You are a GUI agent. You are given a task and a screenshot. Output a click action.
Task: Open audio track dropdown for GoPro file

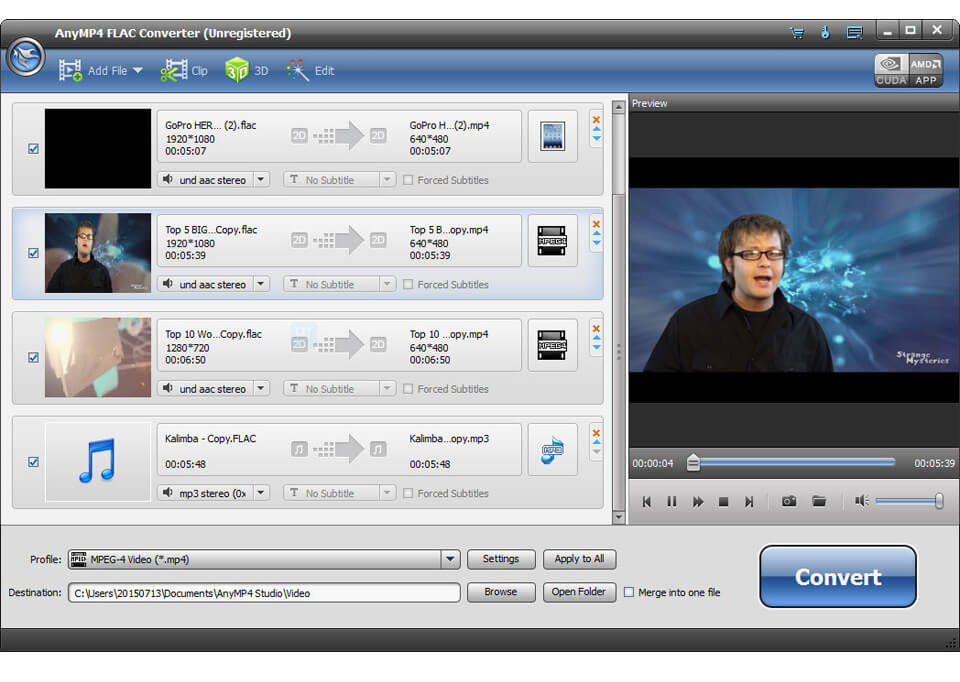(x=261, y=179)
